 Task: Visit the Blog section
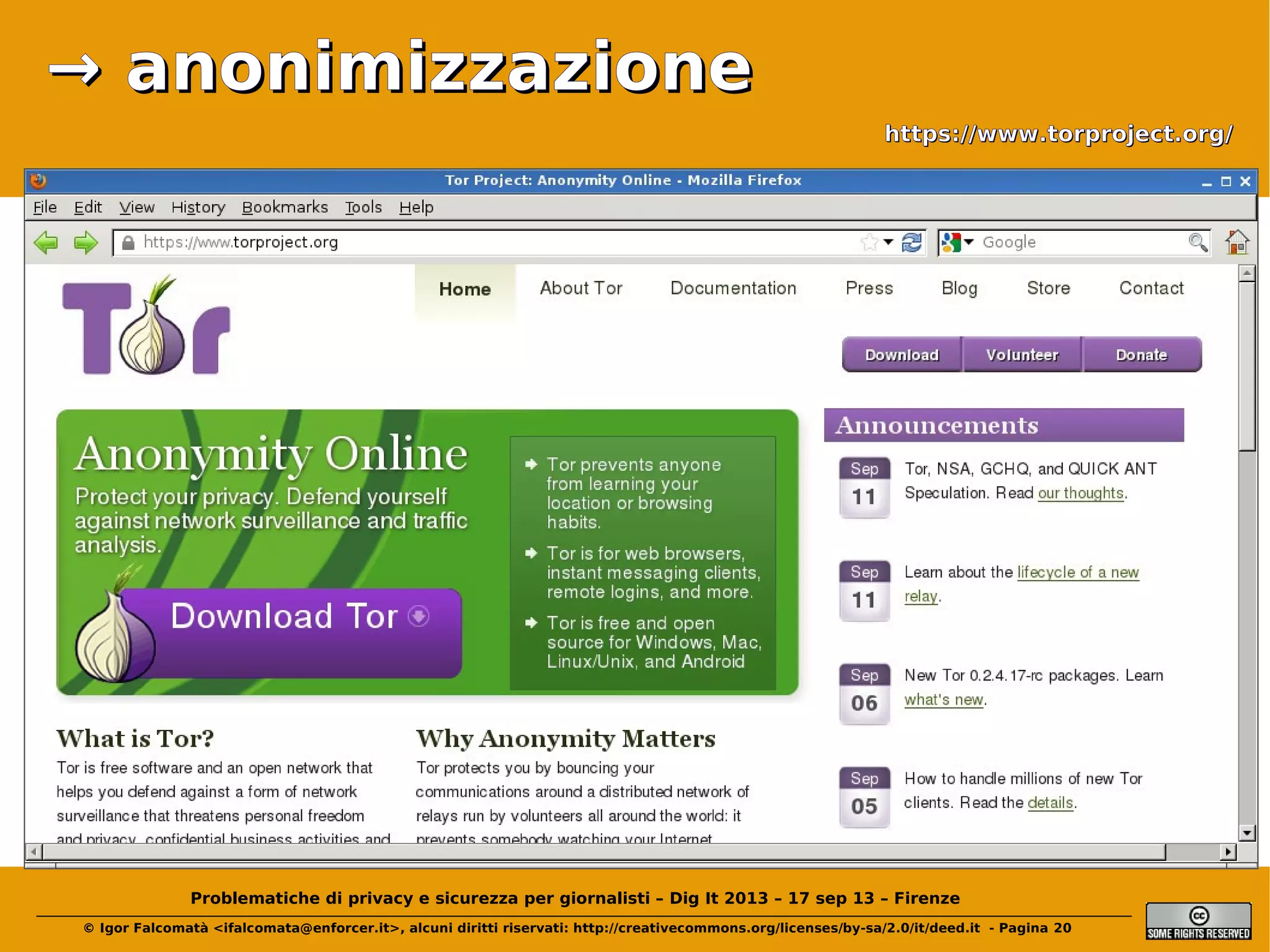pyautogui.click(x=959, y=288)
